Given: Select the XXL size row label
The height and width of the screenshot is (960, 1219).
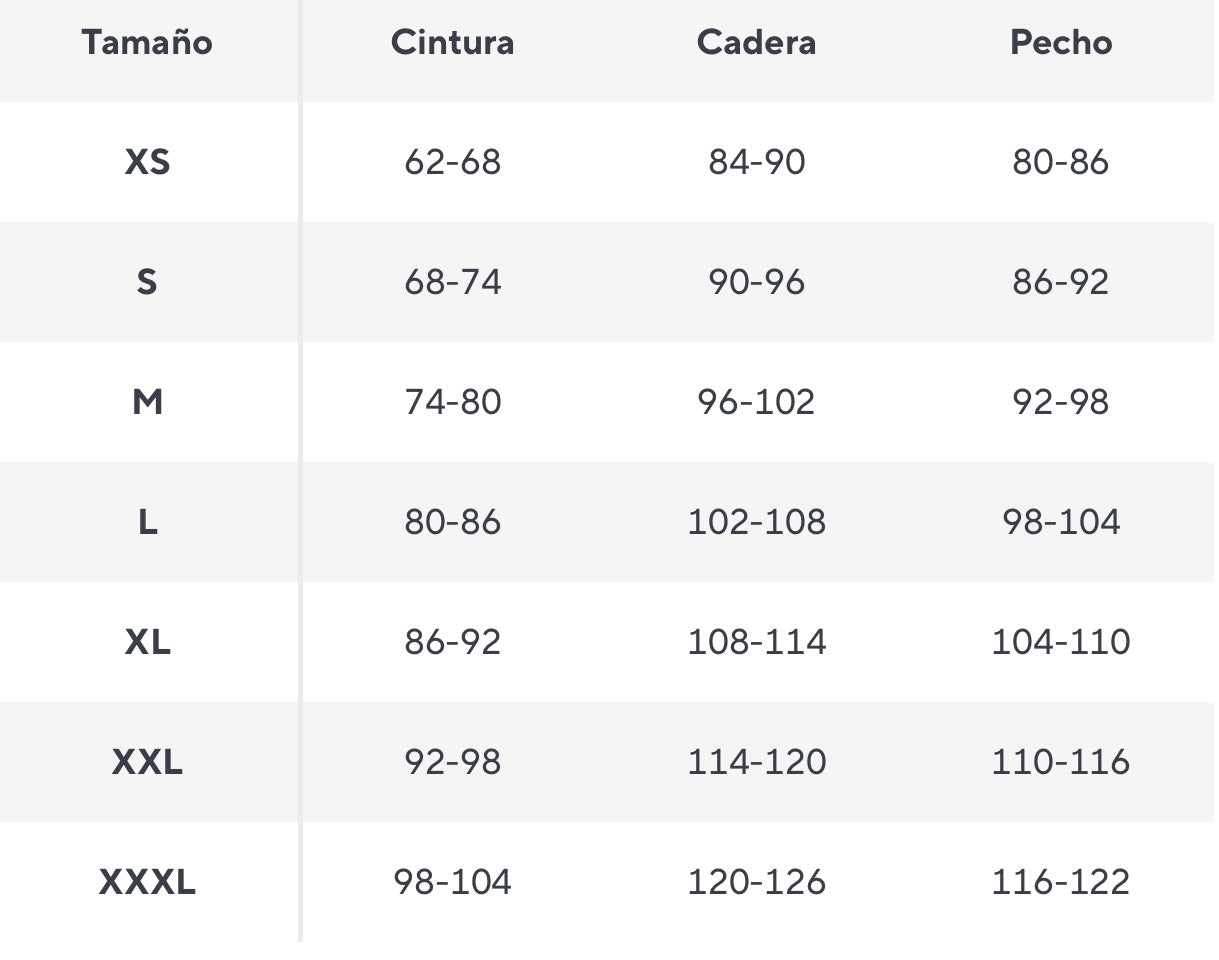Looking at the screenshot, I should point(147,762).
